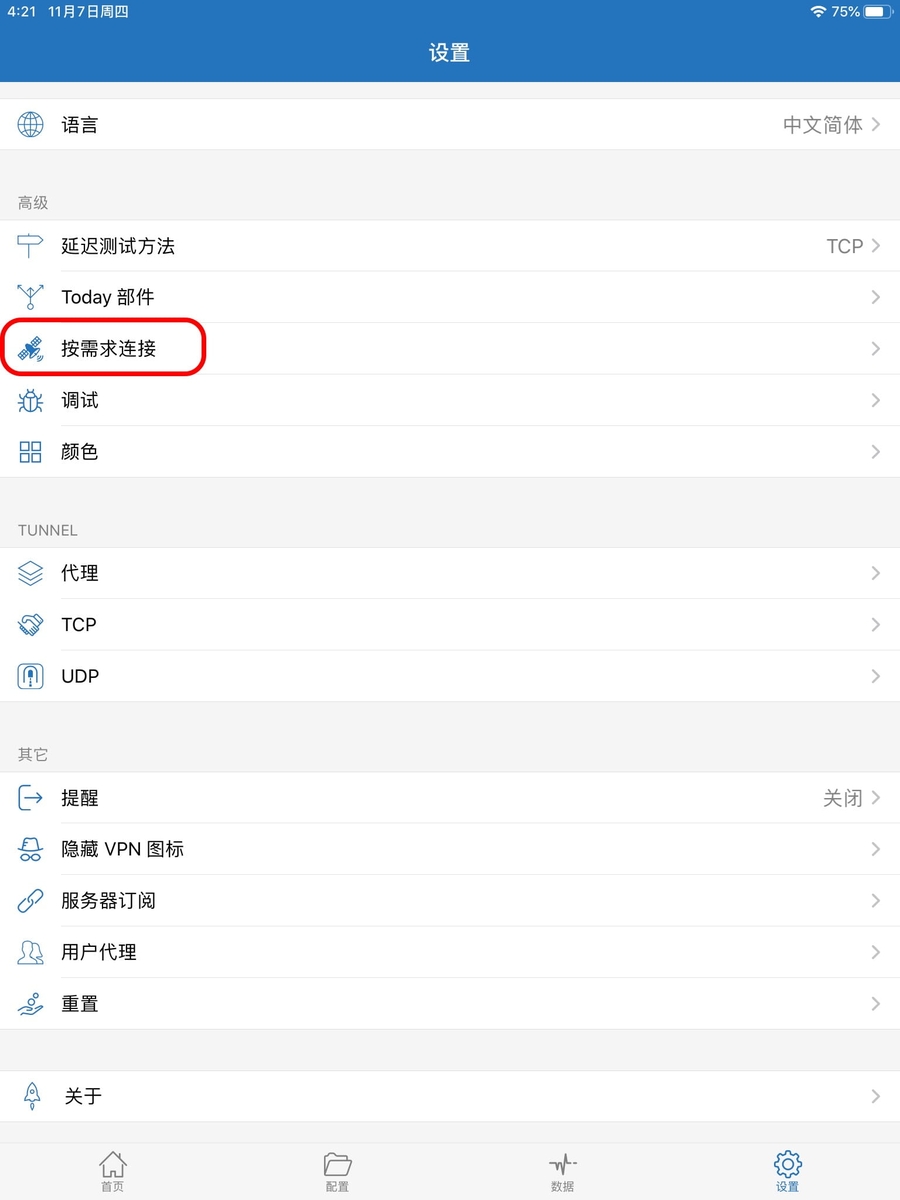Image resolution: width=900 pixels, height=1200 pixels.
Task: Tap the globe icon beside 语言
Action: coord(31,125)
